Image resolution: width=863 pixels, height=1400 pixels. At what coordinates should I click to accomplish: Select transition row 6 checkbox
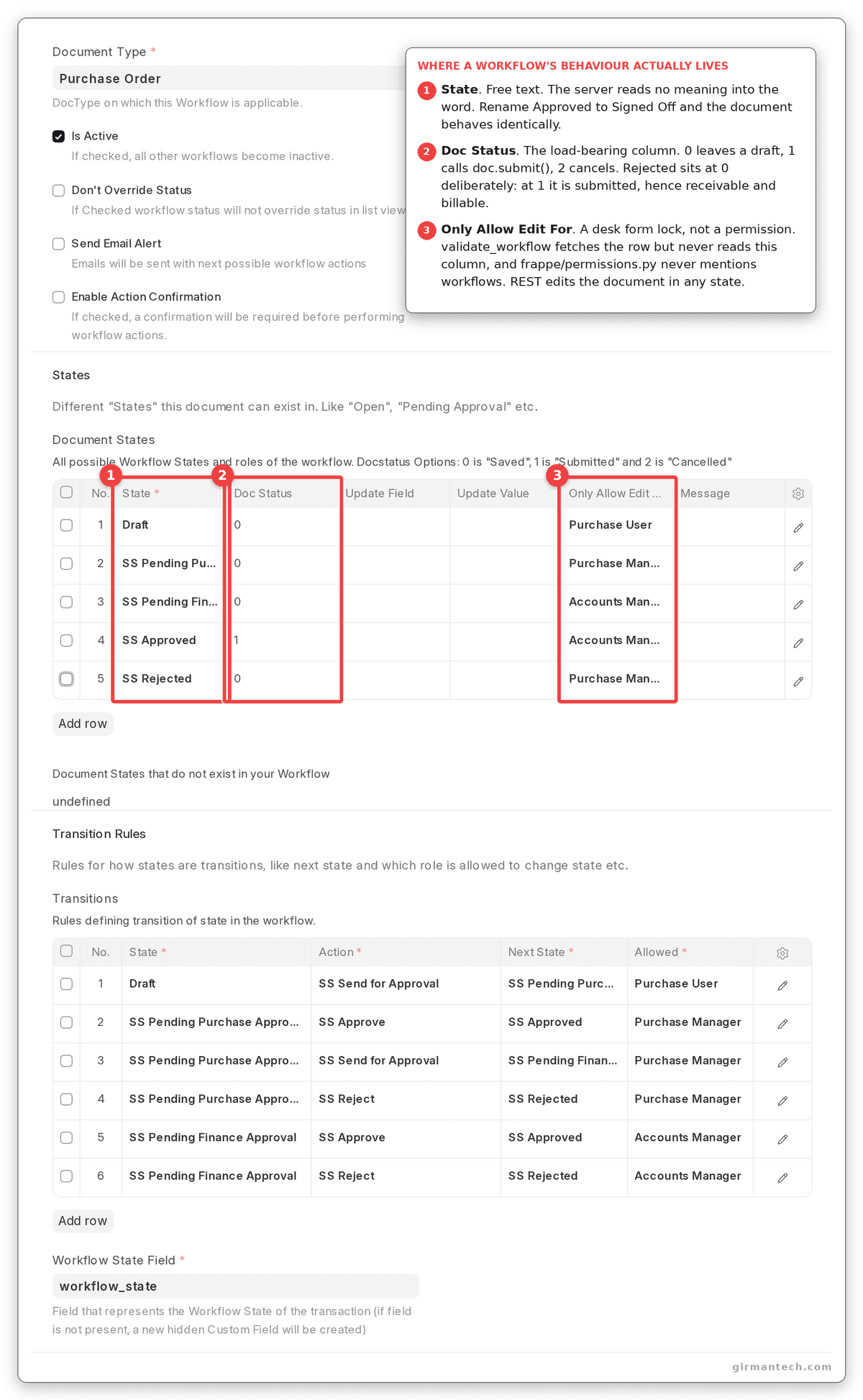click(x=67, y=1176)
